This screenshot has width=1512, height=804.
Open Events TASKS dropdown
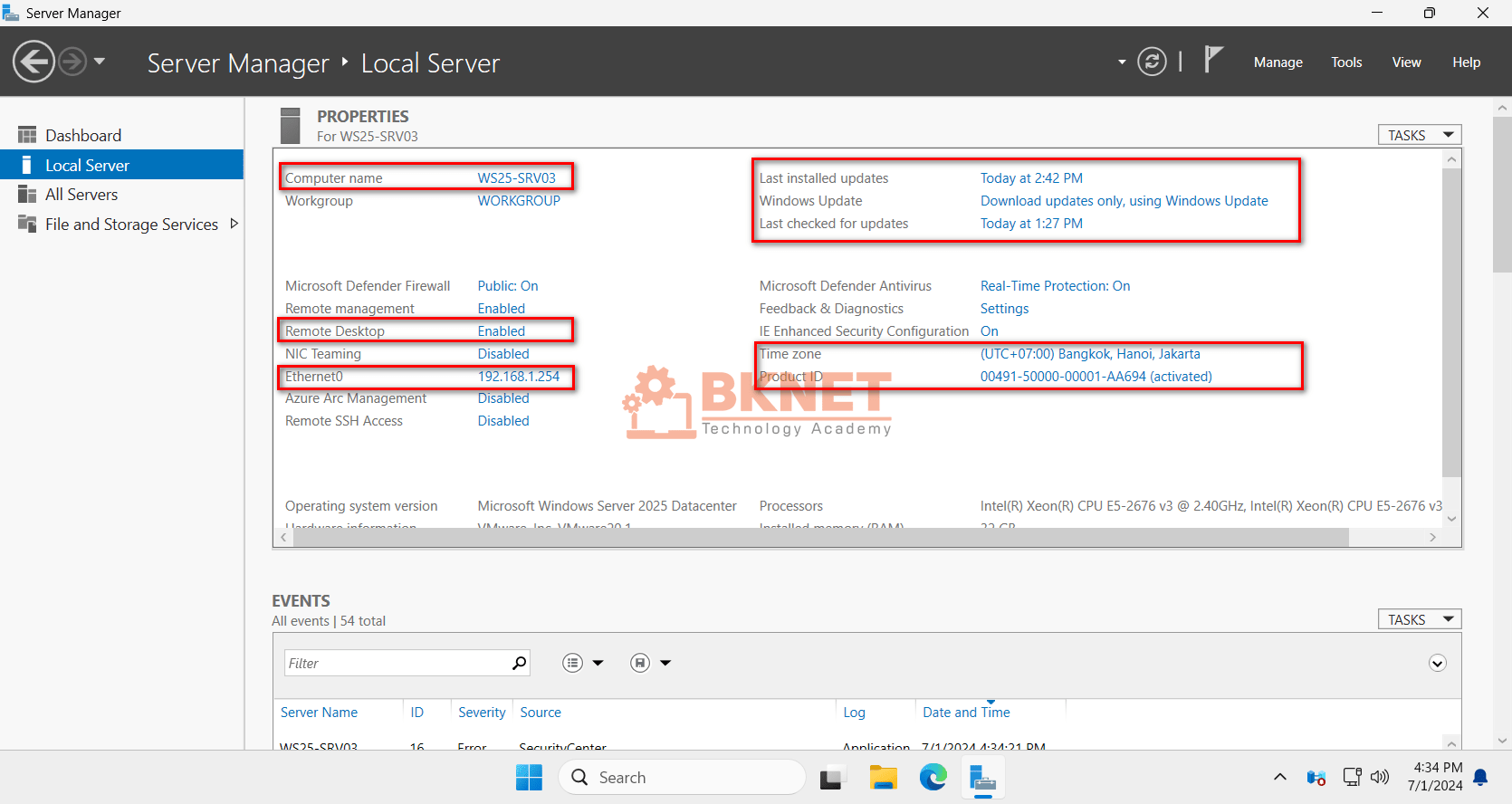pyautogui.click(x=1420, y=619)
